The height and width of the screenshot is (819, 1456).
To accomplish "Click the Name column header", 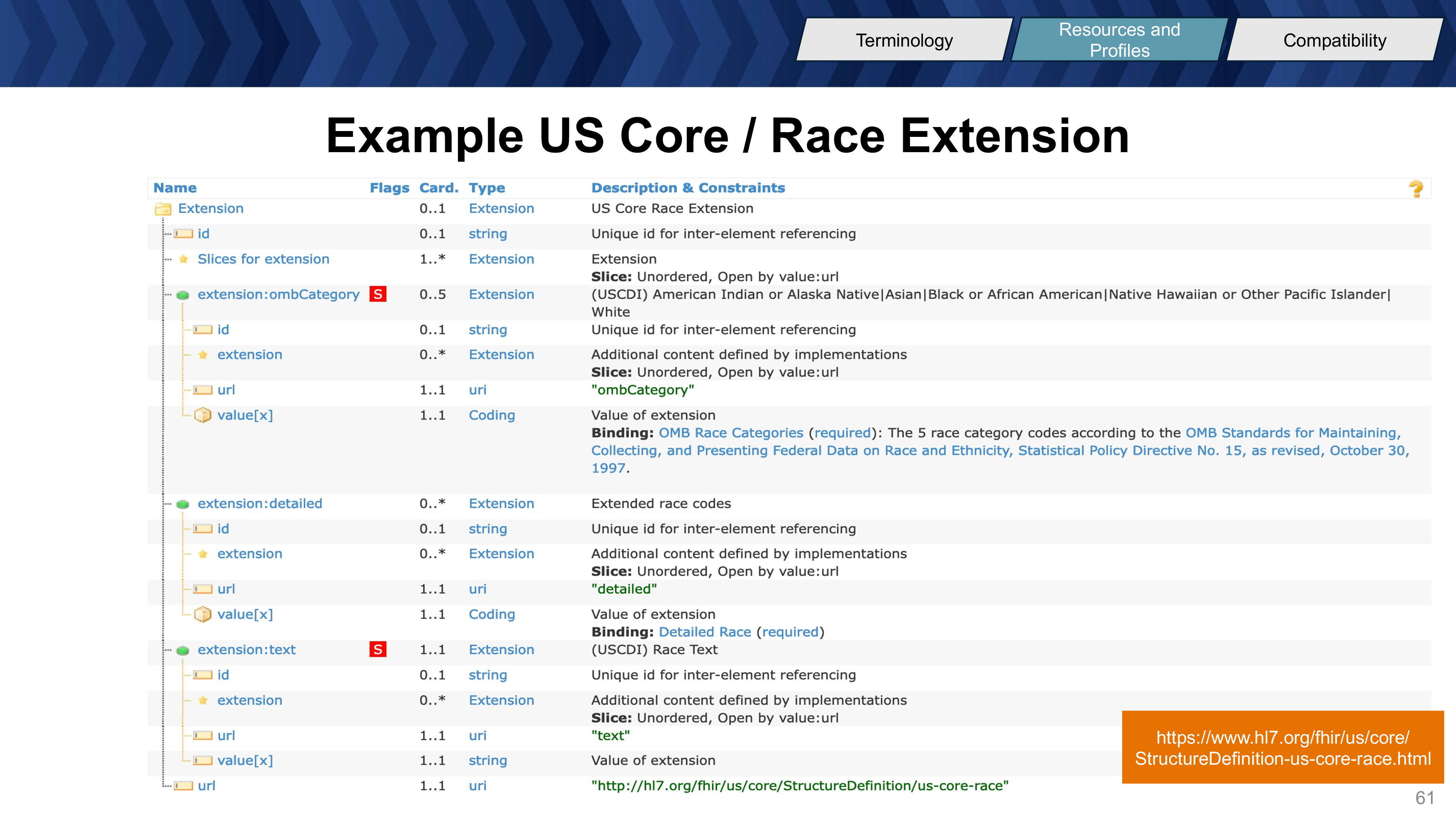I will click(175, 188).
